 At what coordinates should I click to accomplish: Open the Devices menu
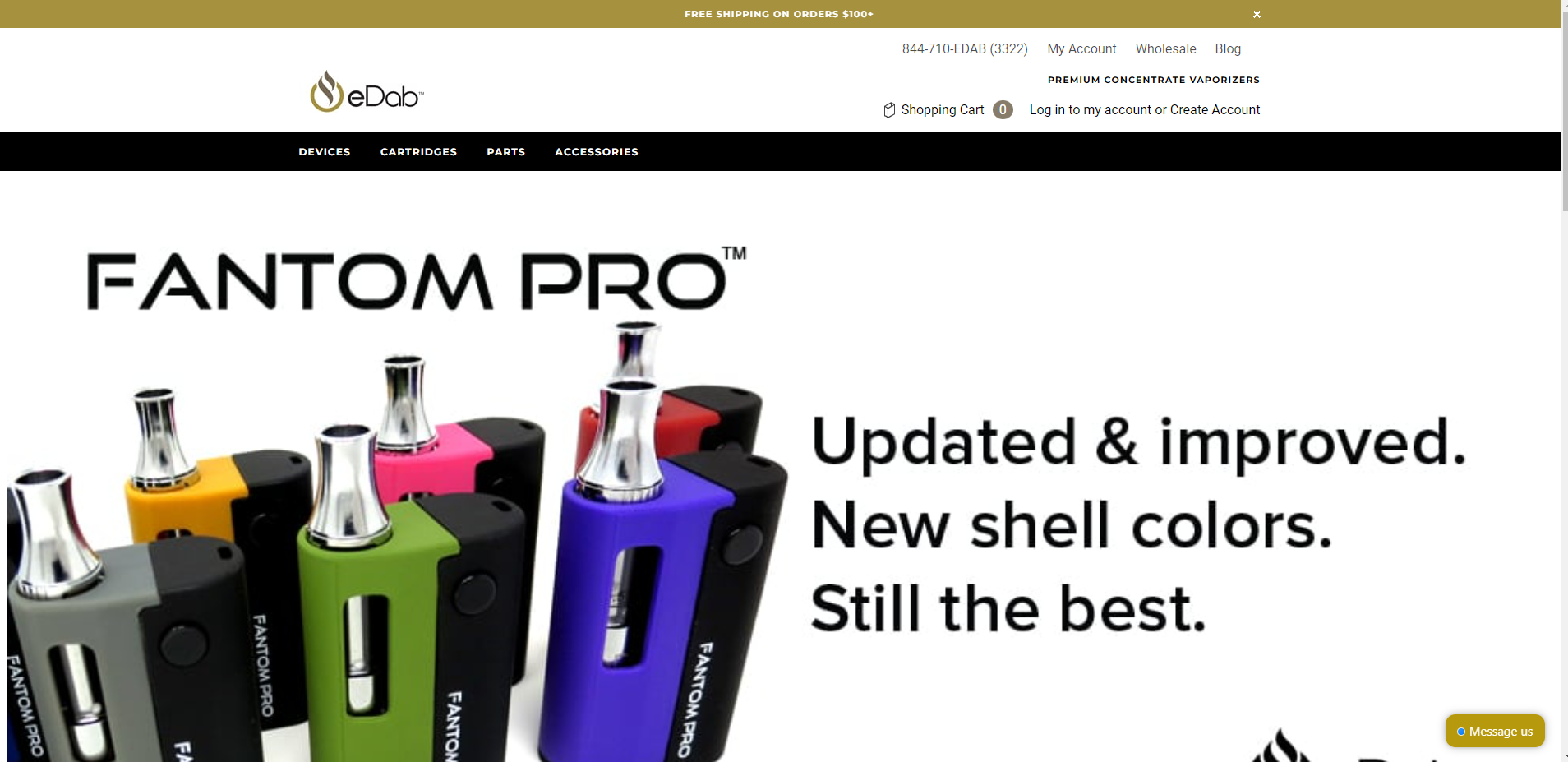[x=325, y=151]
